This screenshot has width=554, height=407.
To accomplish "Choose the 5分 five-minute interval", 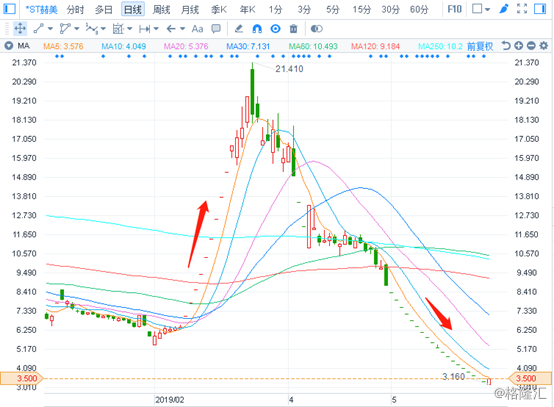I will click(x=332, y=10).
